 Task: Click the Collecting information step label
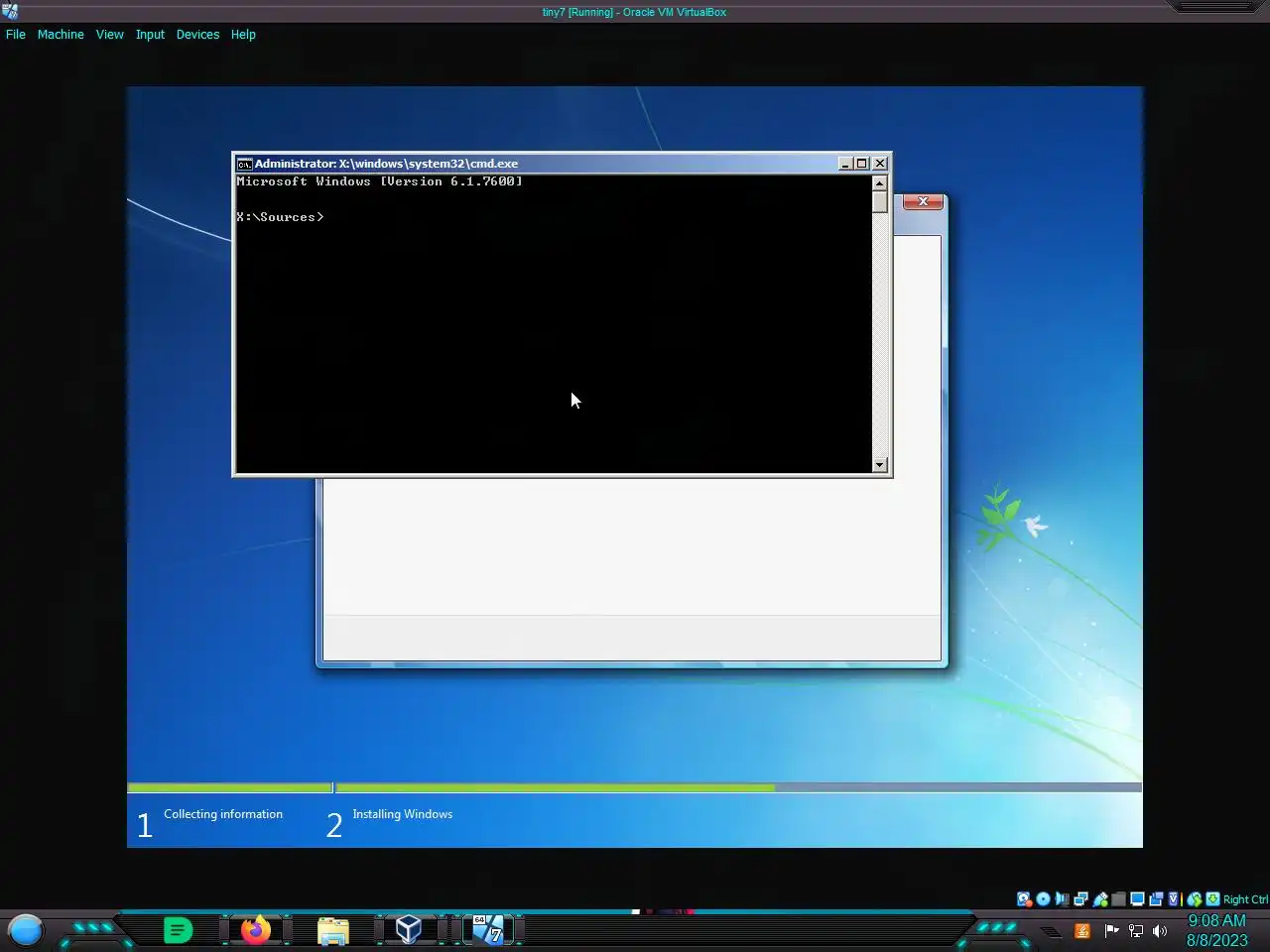pyautogui.click(x=223, y=814)
